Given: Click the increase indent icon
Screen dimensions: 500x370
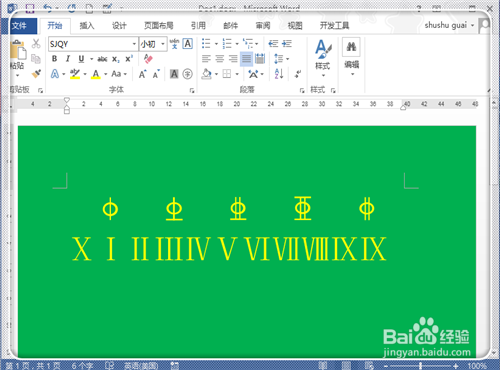Looking at the screenshot, I should click(287, 44).
